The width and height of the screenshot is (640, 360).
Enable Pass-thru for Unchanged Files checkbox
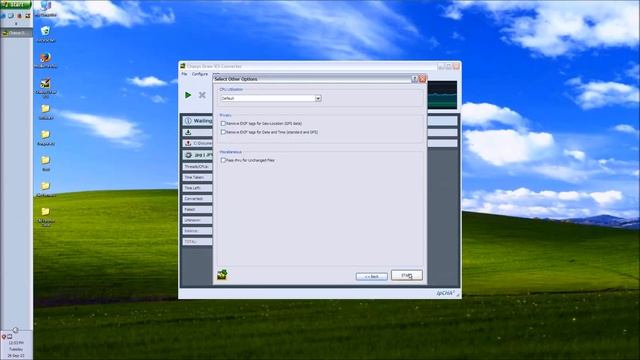pos(223,160)
